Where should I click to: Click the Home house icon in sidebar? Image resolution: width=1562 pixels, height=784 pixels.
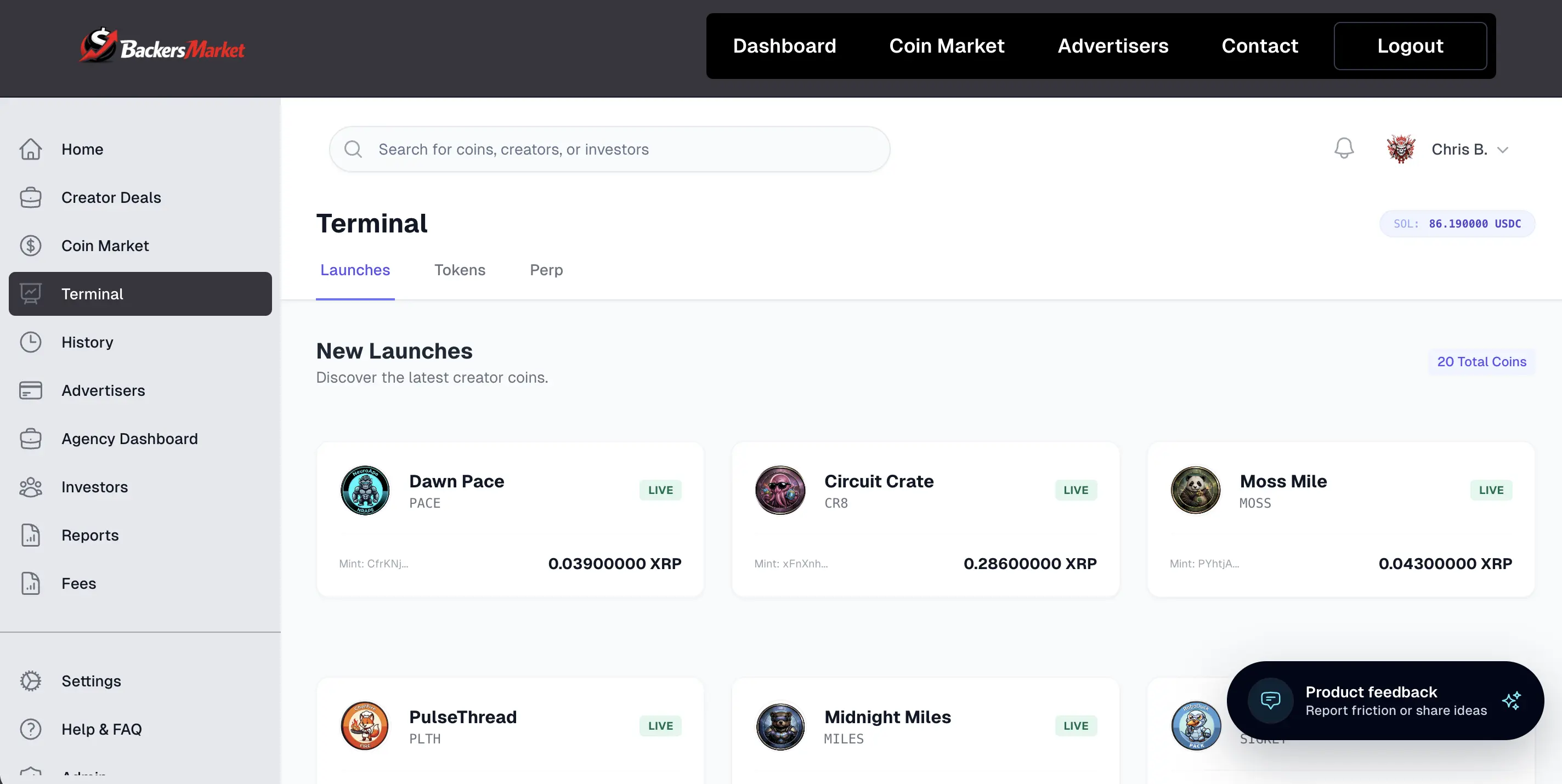tap(30, 149)
